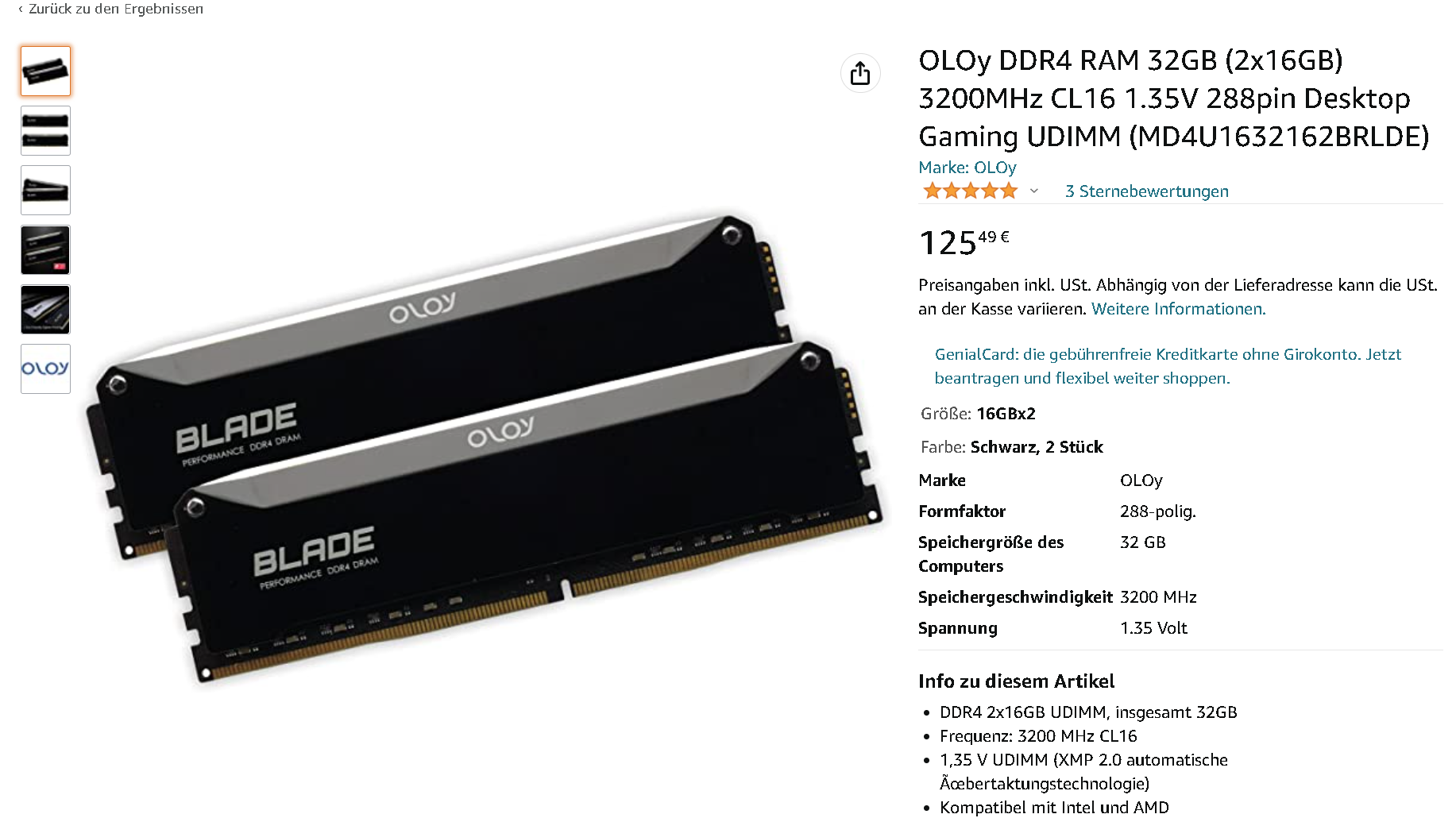Screen dimensions: 1456x818
Task: Click Weitere Informationen link
Action: tap(1178, 309)
